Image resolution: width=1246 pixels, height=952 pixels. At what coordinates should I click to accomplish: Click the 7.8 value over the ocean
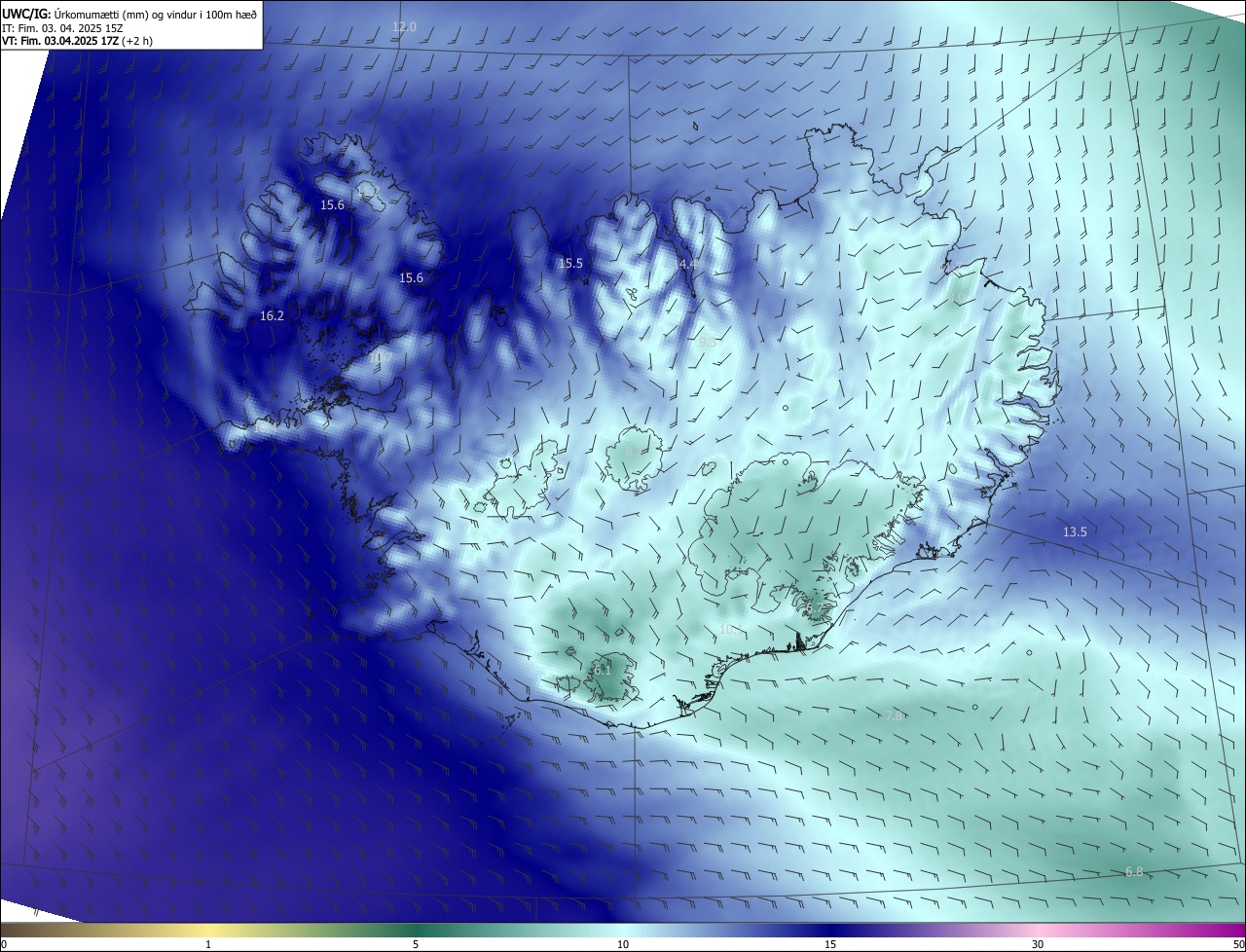point(895,714)
